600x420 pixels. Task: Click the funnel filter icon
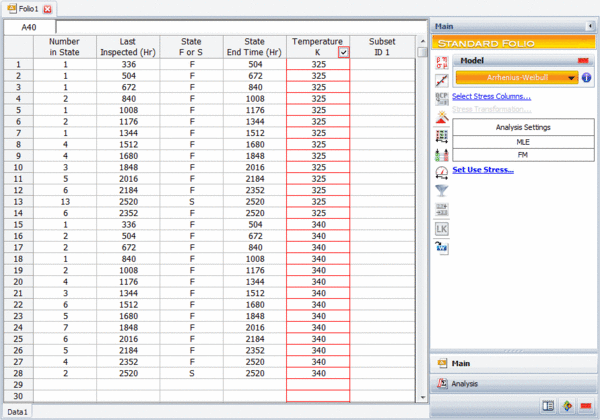[x=442, y=191]
